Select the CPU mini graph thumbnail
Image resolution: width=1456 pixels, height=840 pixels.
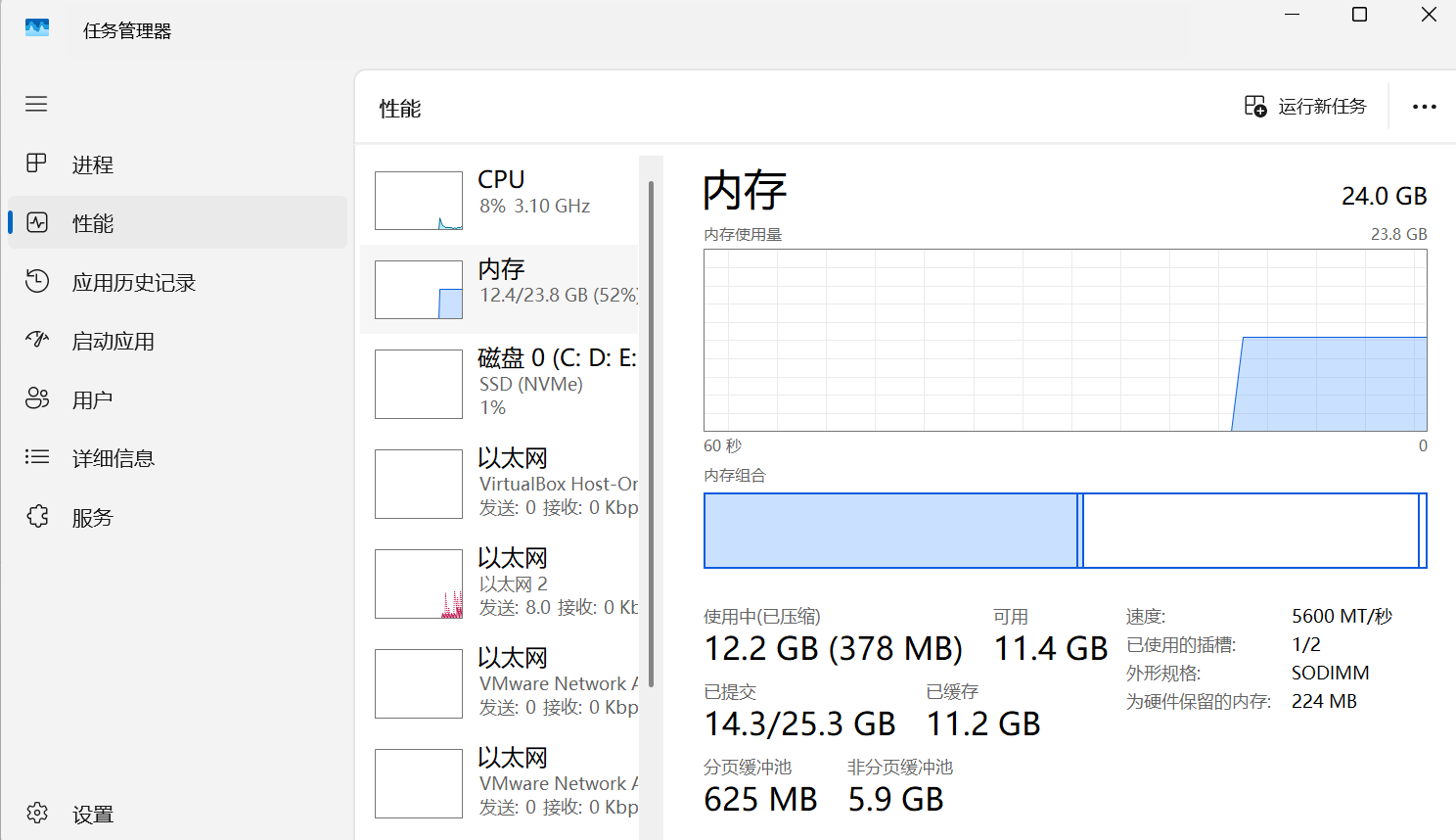pos(419,201)
